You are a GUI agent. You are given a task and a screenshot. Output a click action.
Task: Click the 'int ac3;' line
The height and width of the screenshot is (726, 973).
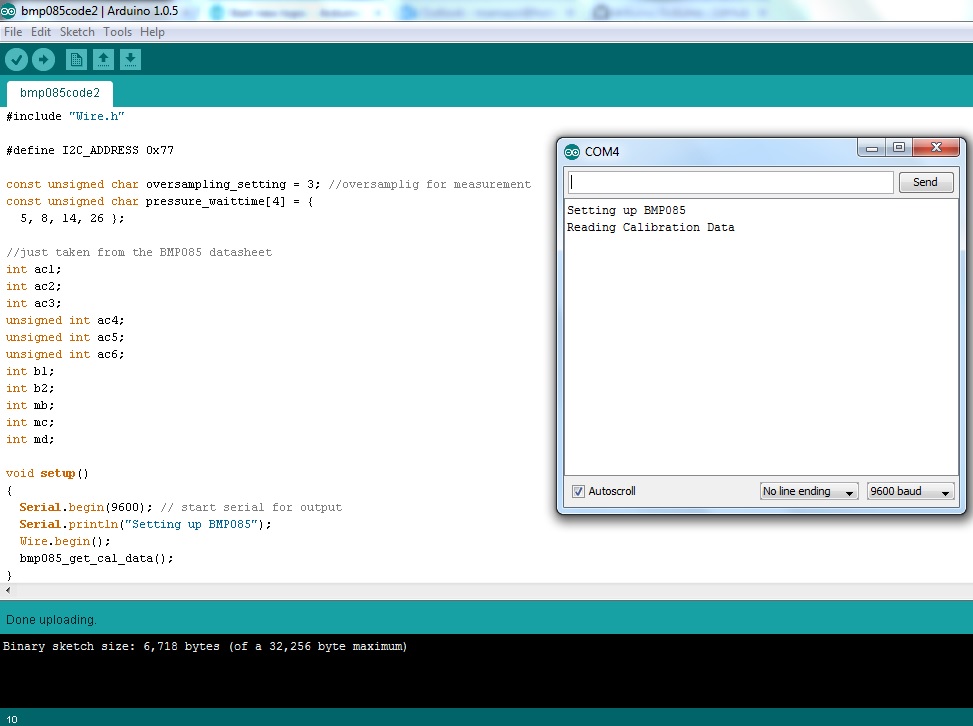click(x=34, y=303)
